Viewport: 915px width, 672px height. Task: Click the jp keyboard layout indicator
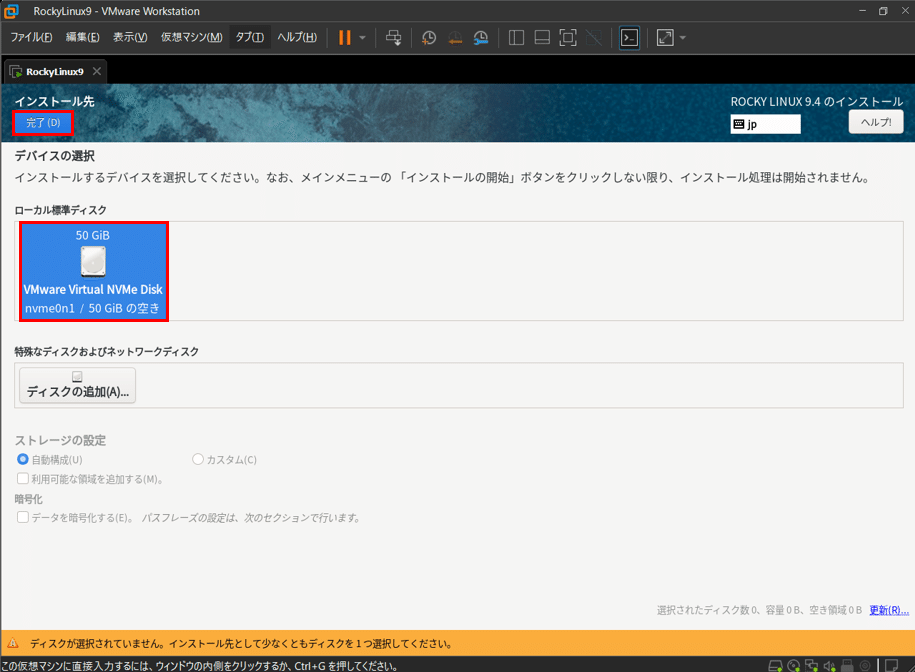(766, 124)
